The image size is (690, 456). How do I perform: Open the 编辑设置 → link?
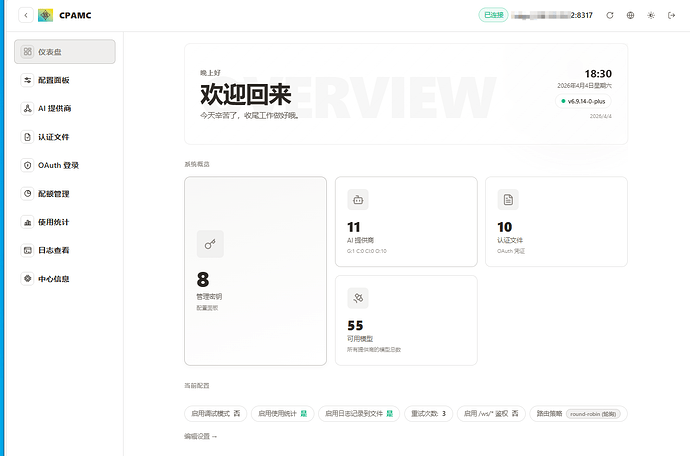[201, 436]
